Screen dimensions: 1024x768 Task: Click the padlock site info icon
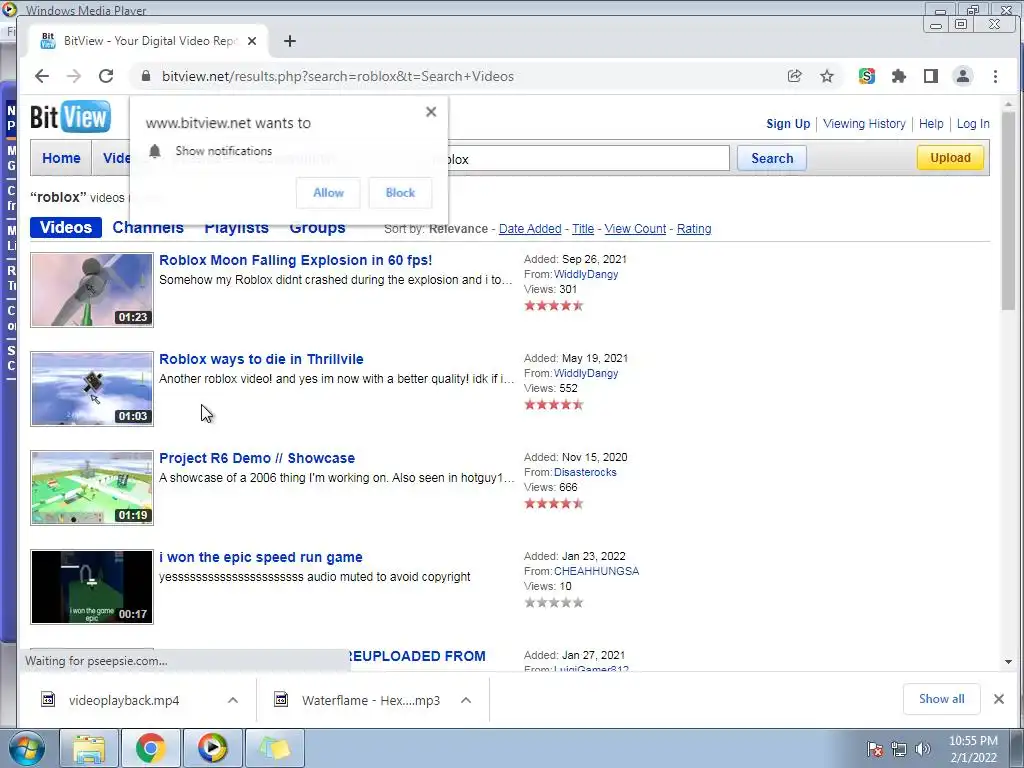(145, 76)
